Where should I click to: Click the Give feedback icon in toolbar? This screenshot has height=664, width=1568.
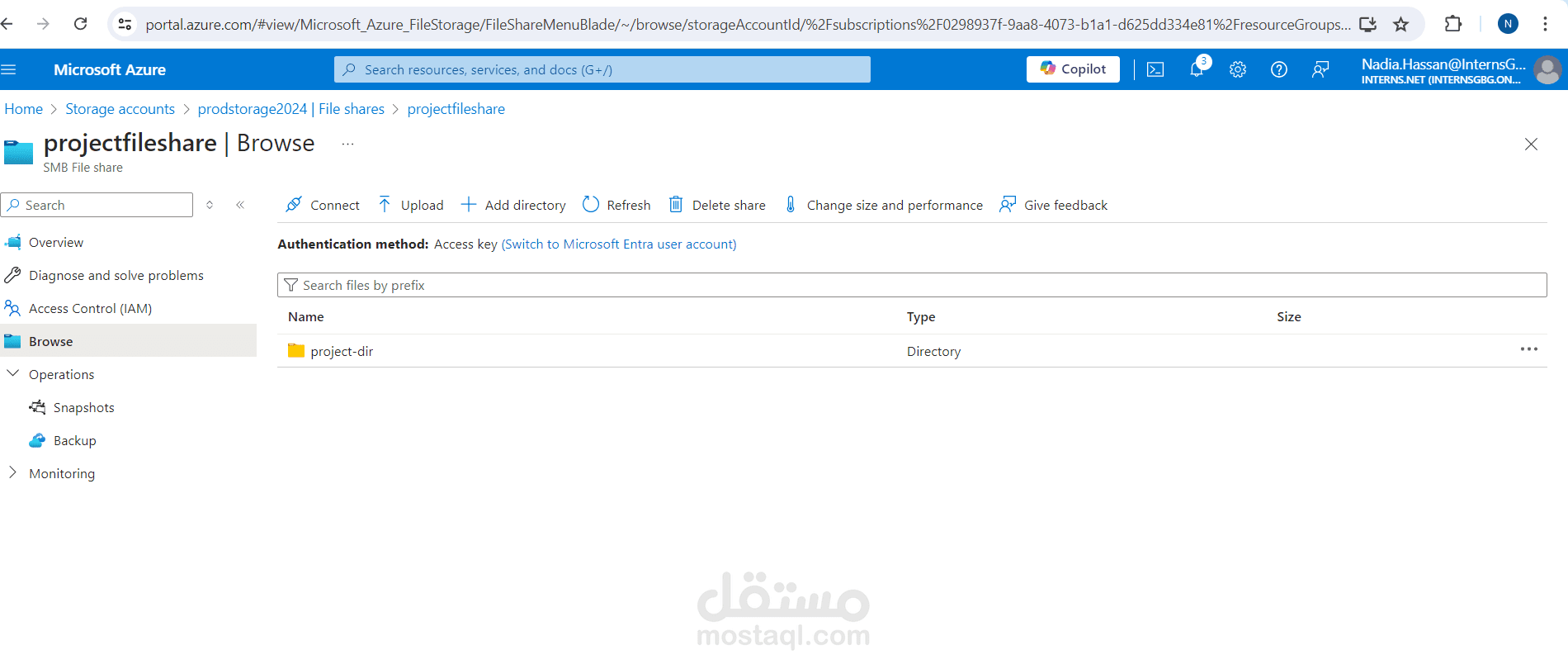click(1008, 204)
